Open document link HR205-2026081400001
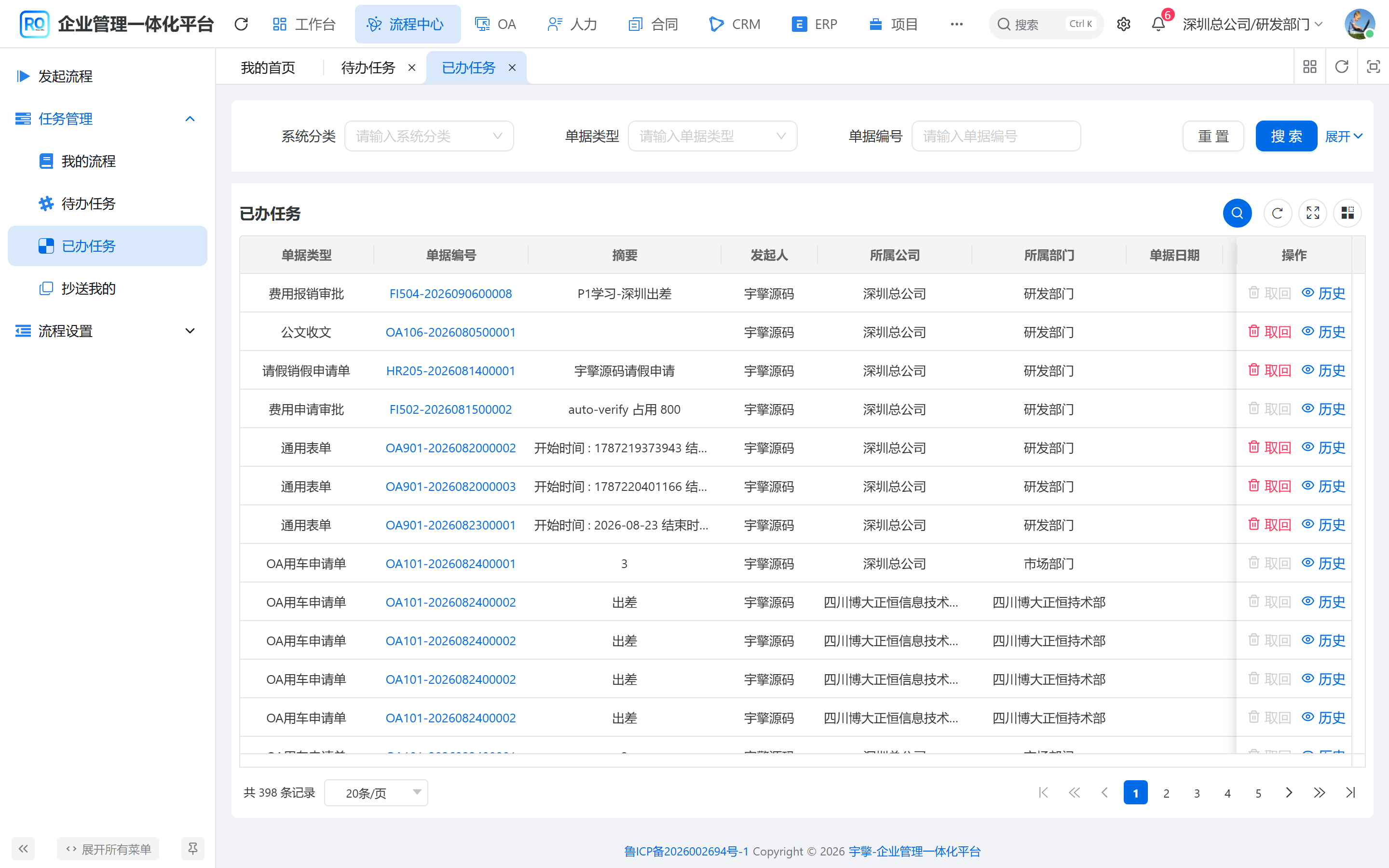 coord(450,371)
